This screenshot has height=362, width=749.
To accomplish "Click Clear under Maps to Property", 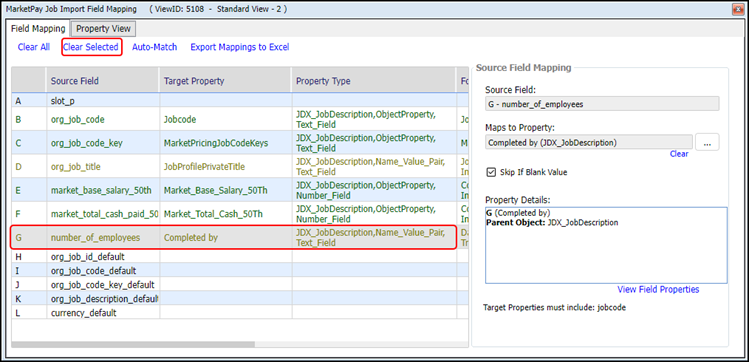I will pos(679,154).
